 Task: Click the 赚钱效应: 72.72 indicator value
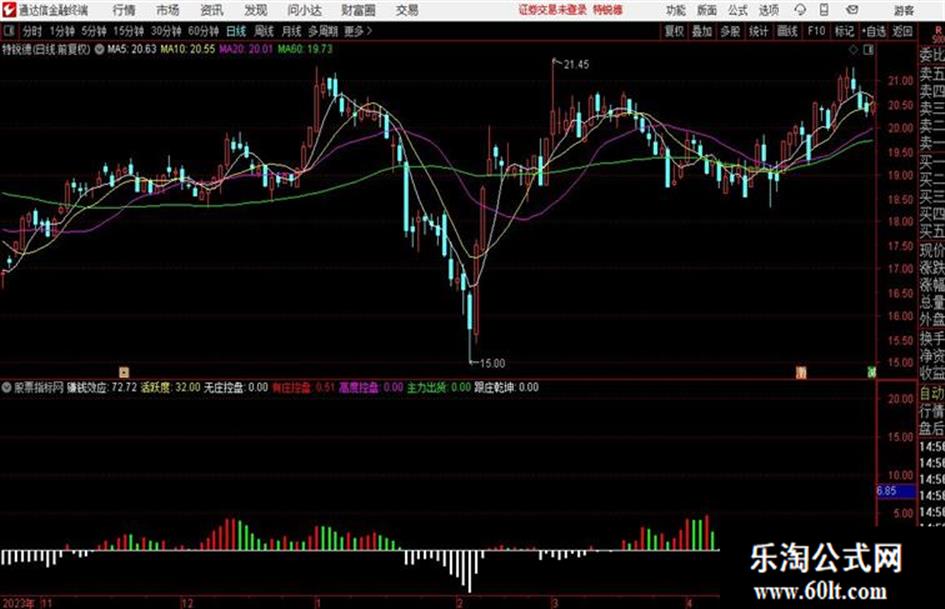click(102, 388)
